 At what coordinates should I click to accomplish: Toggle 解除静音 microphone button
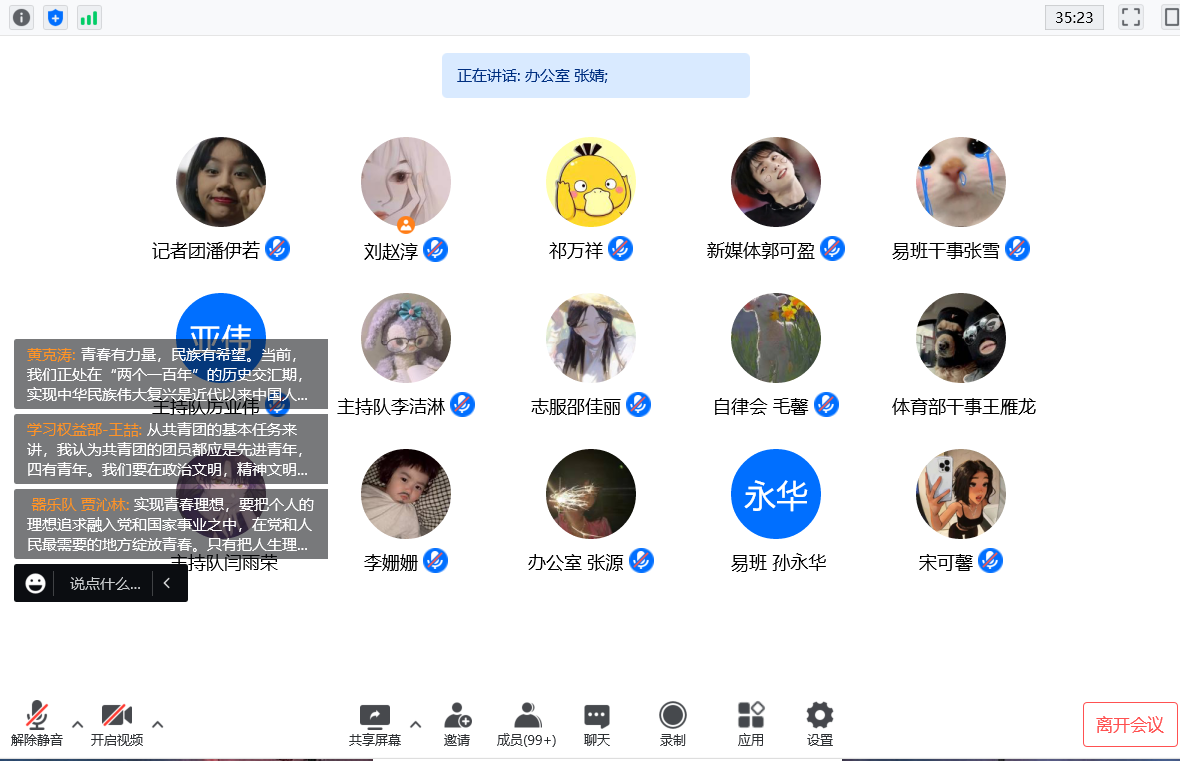[37, 724]
